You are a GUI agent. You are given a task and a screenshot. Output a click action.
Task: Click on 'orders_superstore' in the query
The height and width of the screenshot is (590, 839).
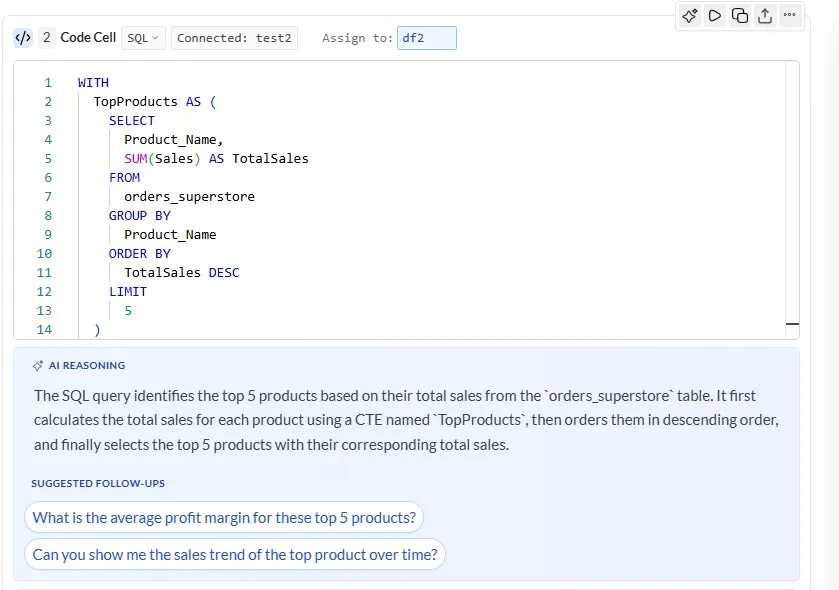[189, 197]
